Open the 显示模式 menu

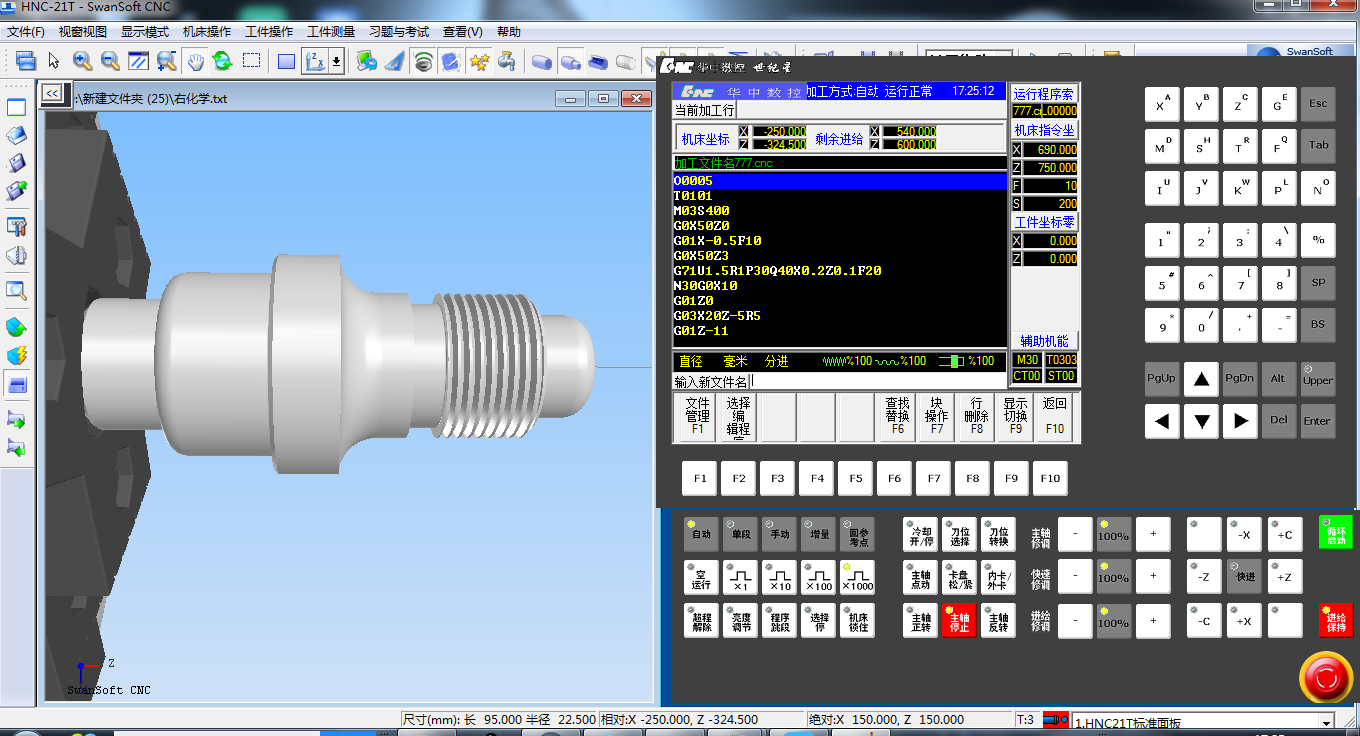click(x=145, y=32)
